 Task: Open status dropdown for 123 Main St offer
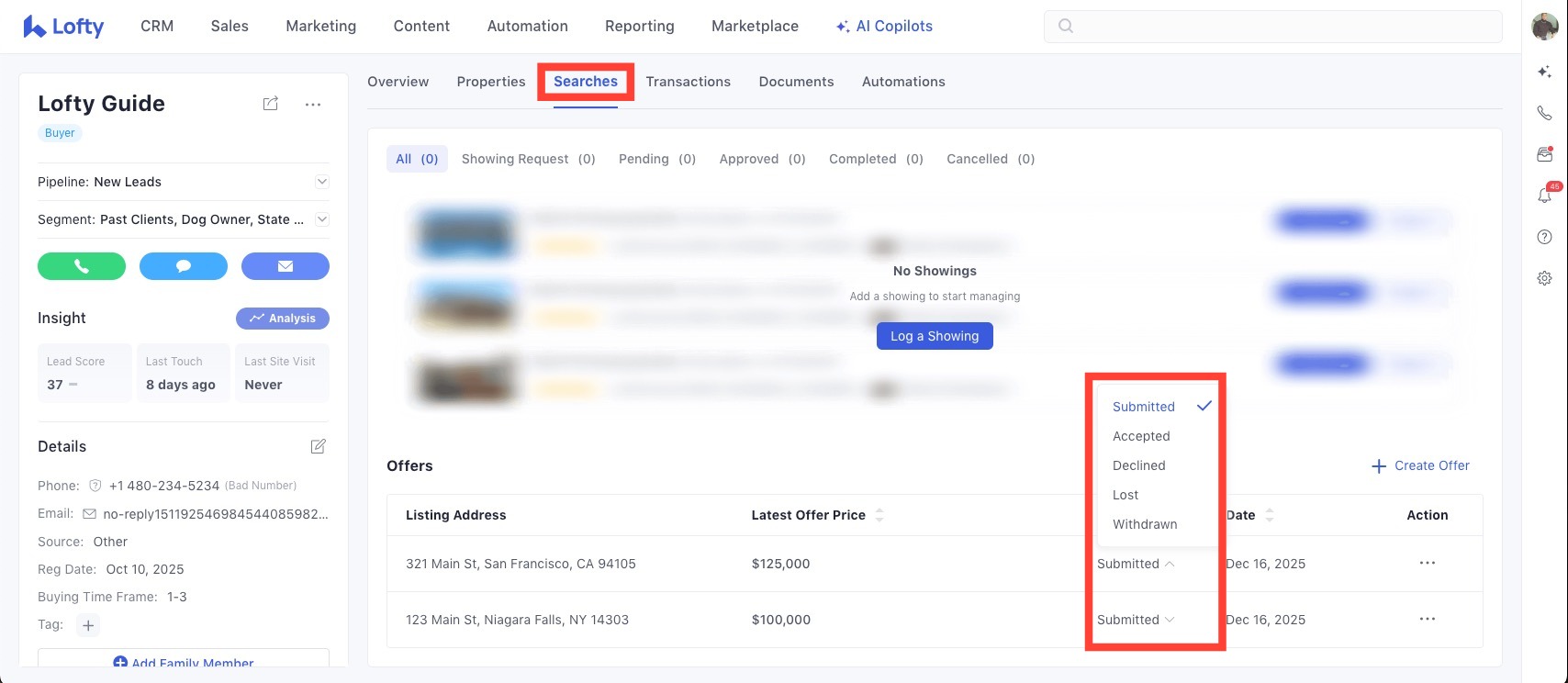pyautogui.click(x=1136, y=620)
